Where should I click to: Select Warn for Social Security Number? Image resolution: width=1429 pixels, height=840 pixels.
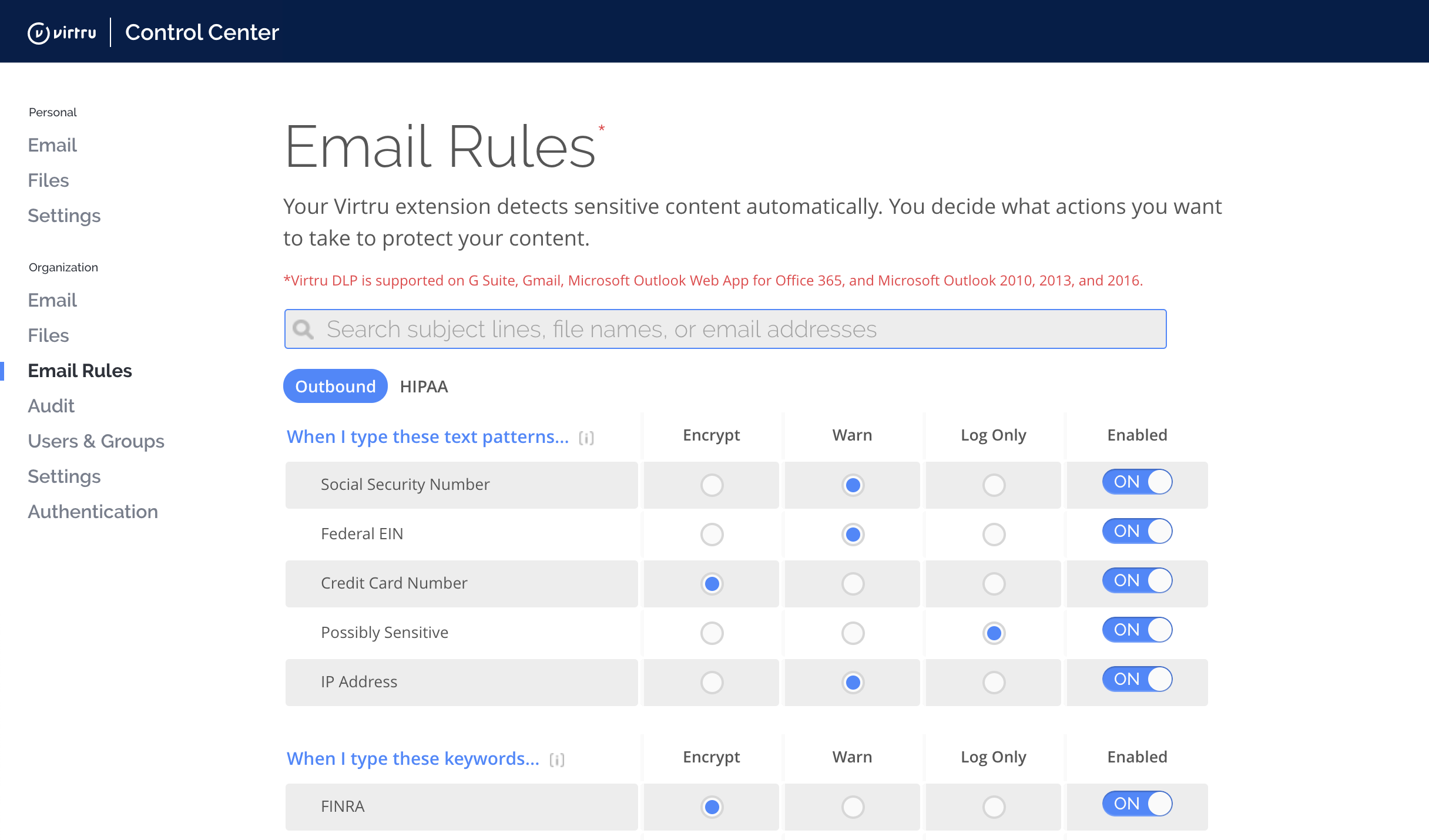(x=853, y=485)
